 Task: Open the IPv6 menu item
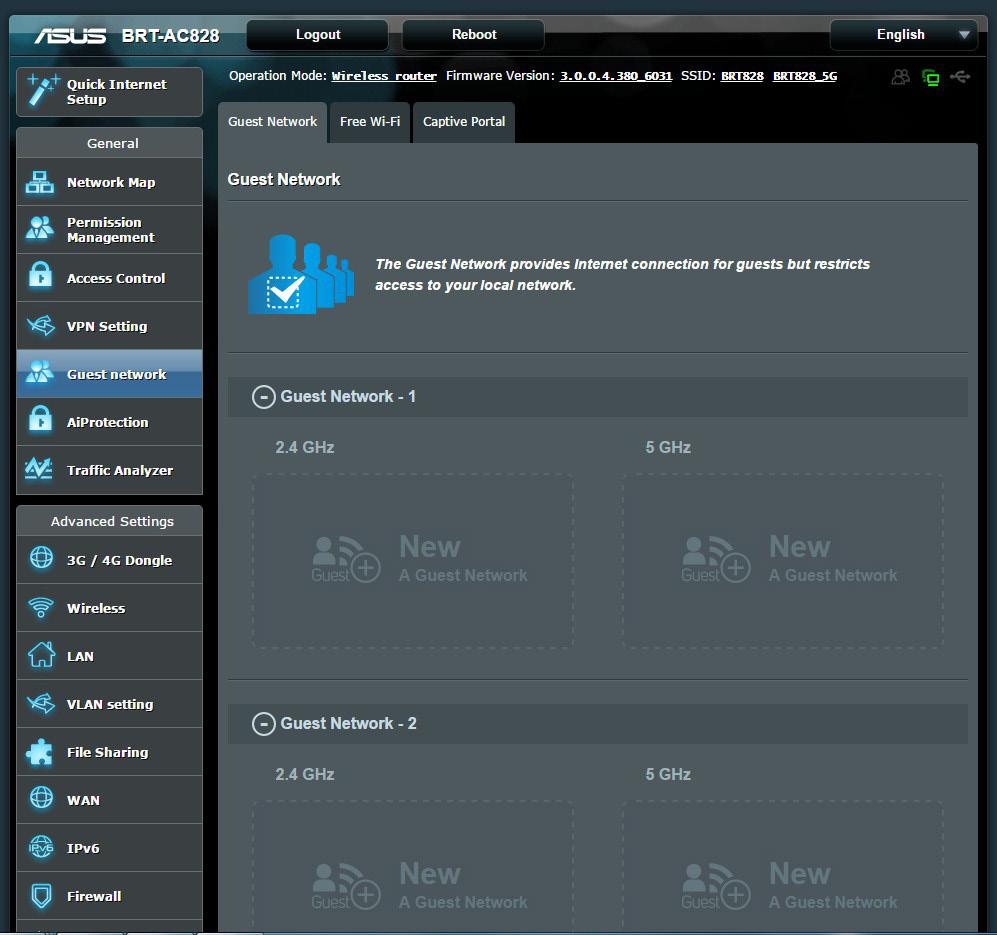tap(109, 848)
